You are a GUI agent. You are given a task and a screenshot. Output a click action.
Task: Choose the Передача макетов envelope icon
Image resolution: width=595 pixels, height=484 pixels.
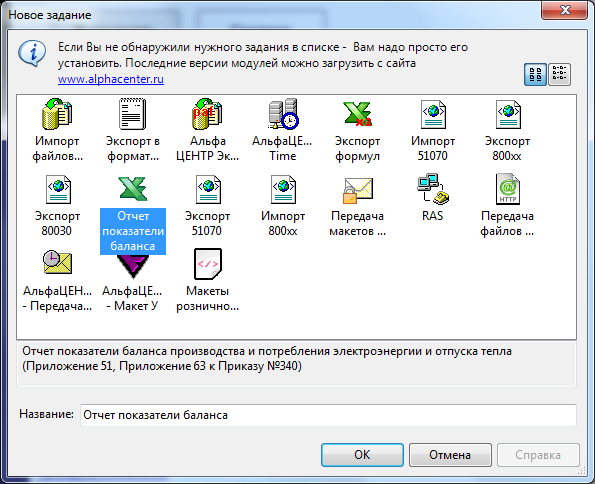[358, 190]
